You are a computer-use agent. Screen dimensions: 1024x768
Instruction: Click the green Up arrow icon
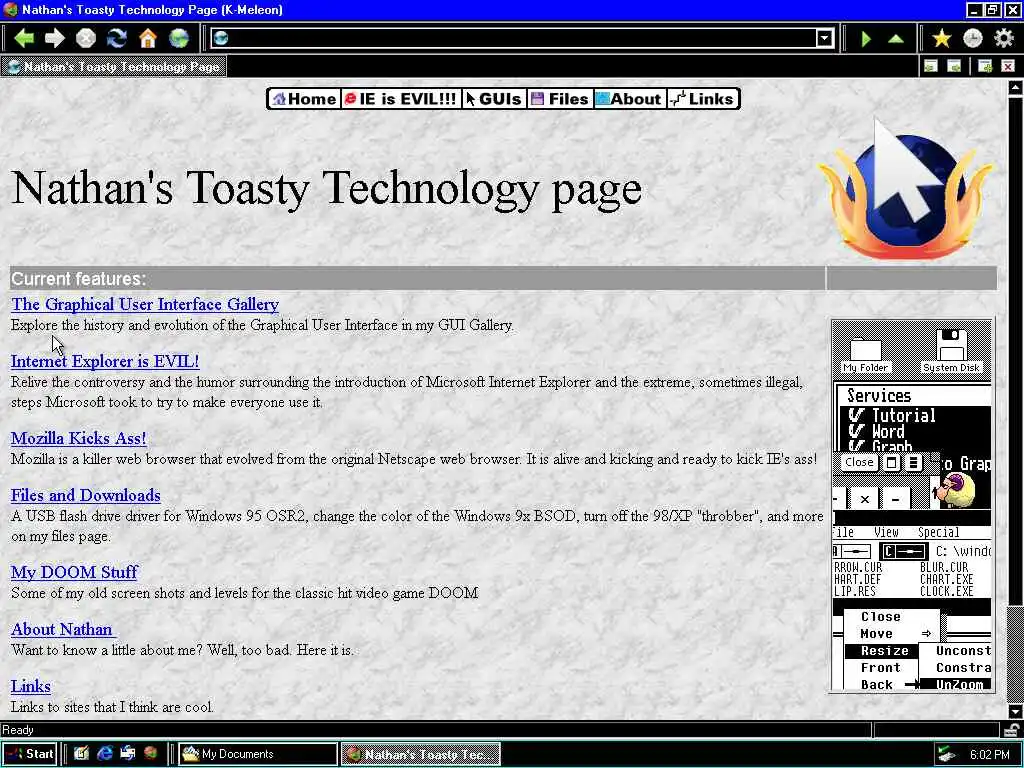pos(896,39)
